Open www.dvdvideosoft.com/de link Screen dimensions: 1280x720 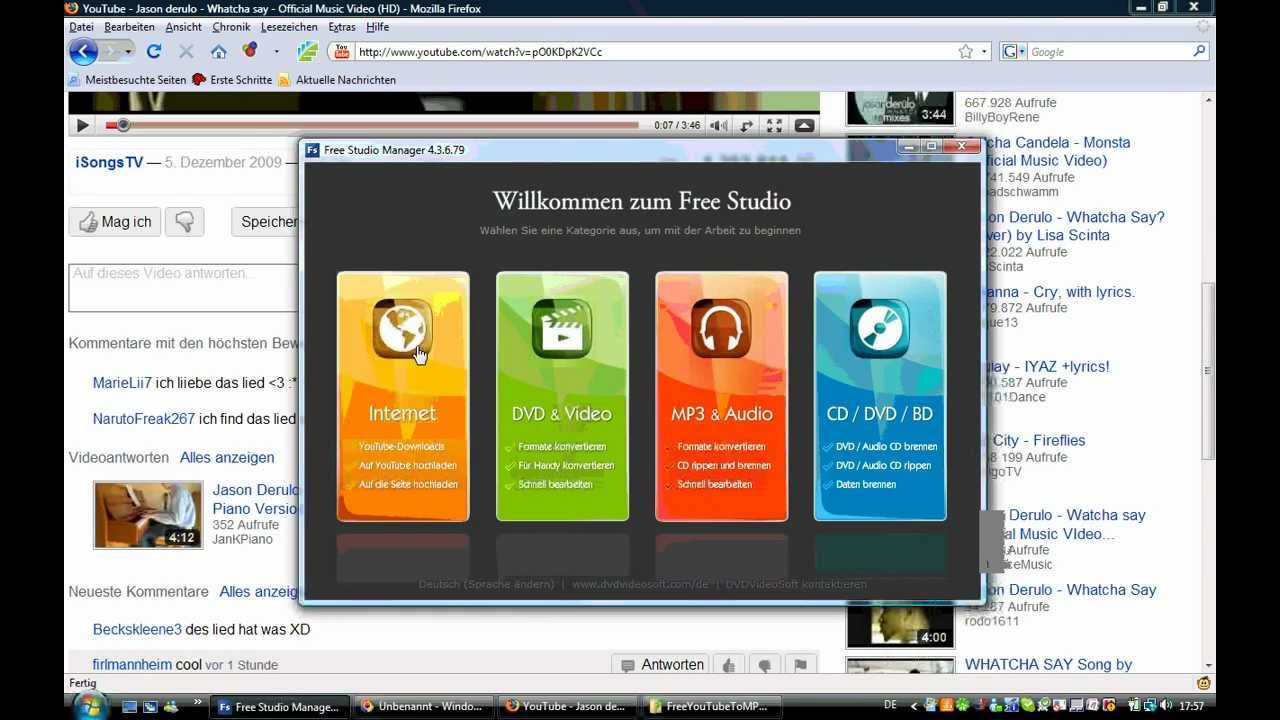click(x=640, y=584)
